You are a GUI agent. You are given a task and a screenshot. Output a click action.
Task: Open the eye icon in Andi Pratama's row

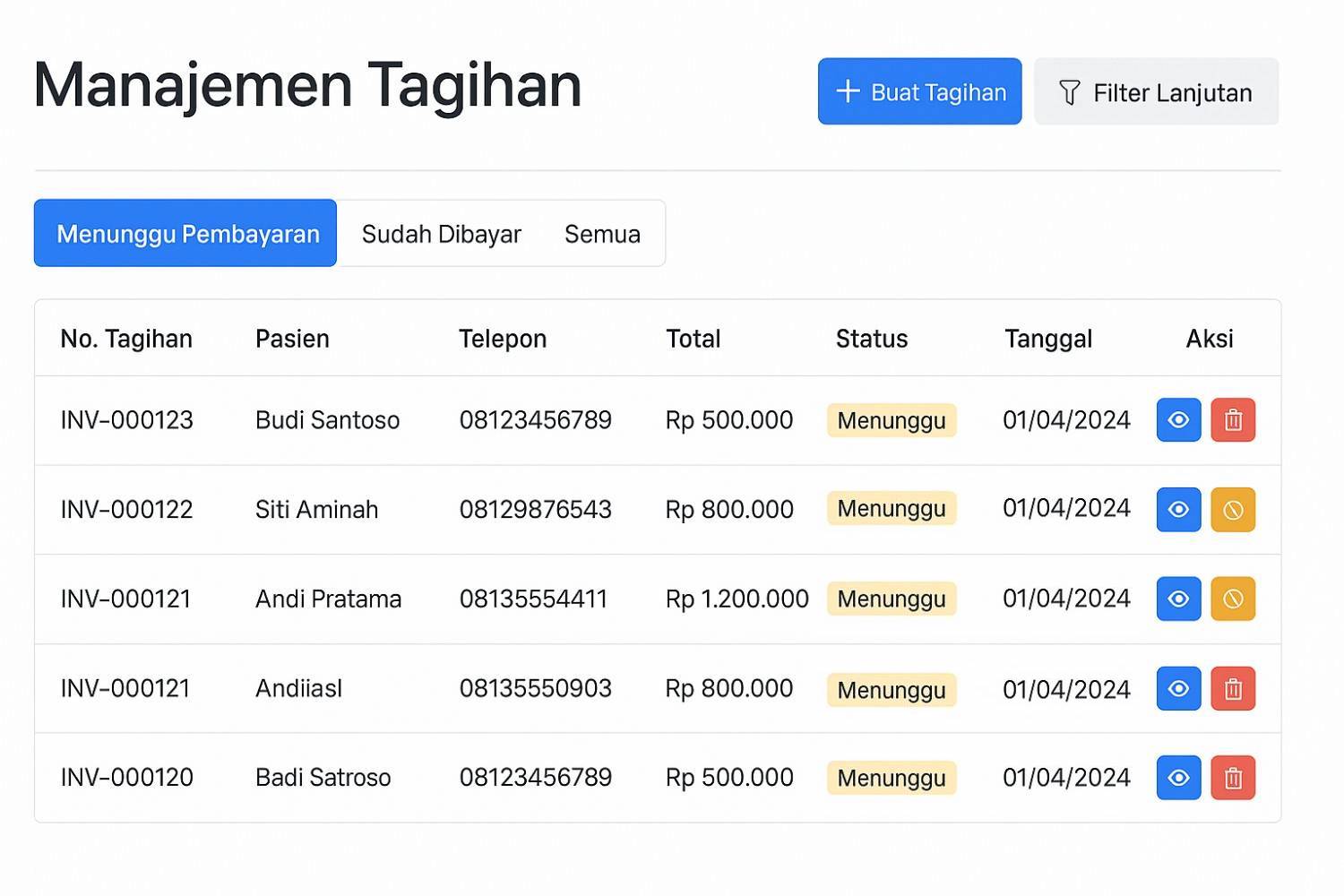[1178, 599]
